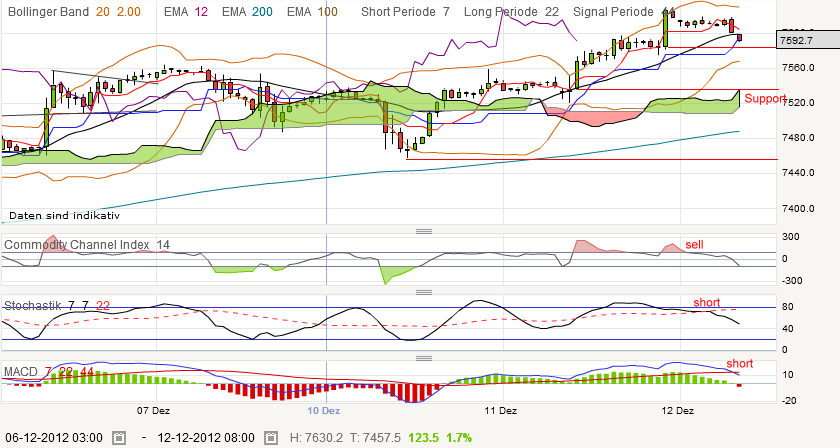Image resolution: width=840 pixels, height=448 pixels.
Task: Click the green percentage change 1.7%
Action: pyautogui.click(x=459, y=438)
